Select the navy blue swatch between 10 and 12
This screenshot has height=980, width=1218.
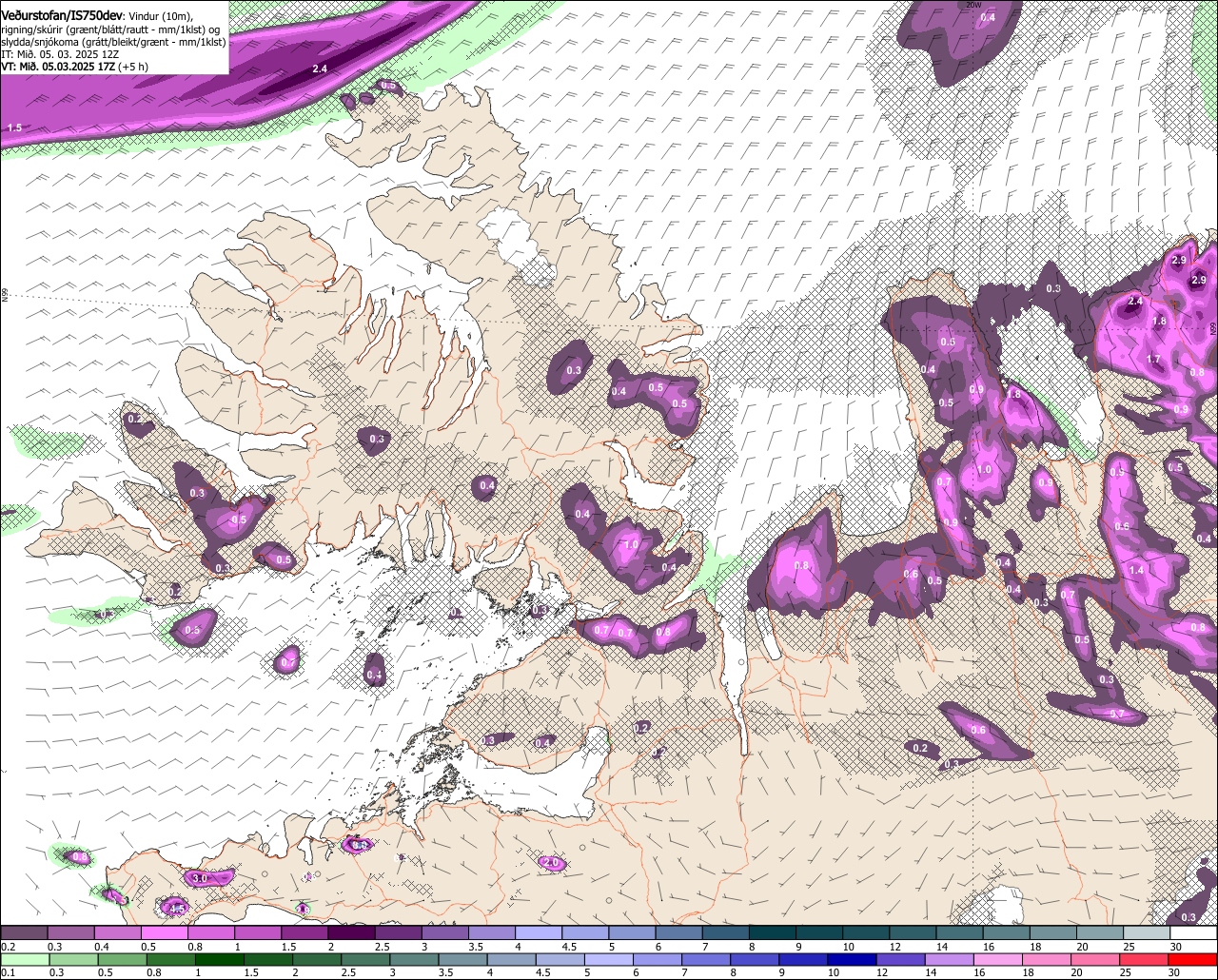[x=852, y=960]
